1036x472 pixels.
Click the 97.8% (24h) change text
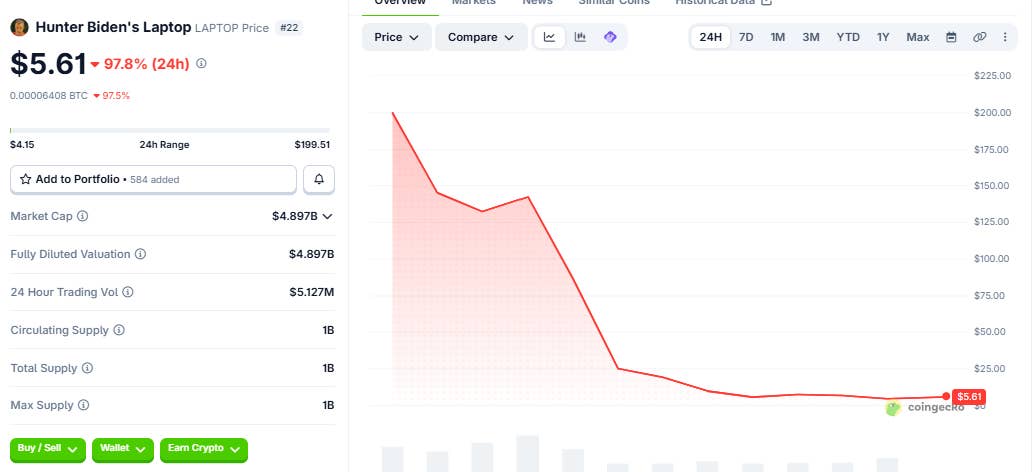coord(147,64)
